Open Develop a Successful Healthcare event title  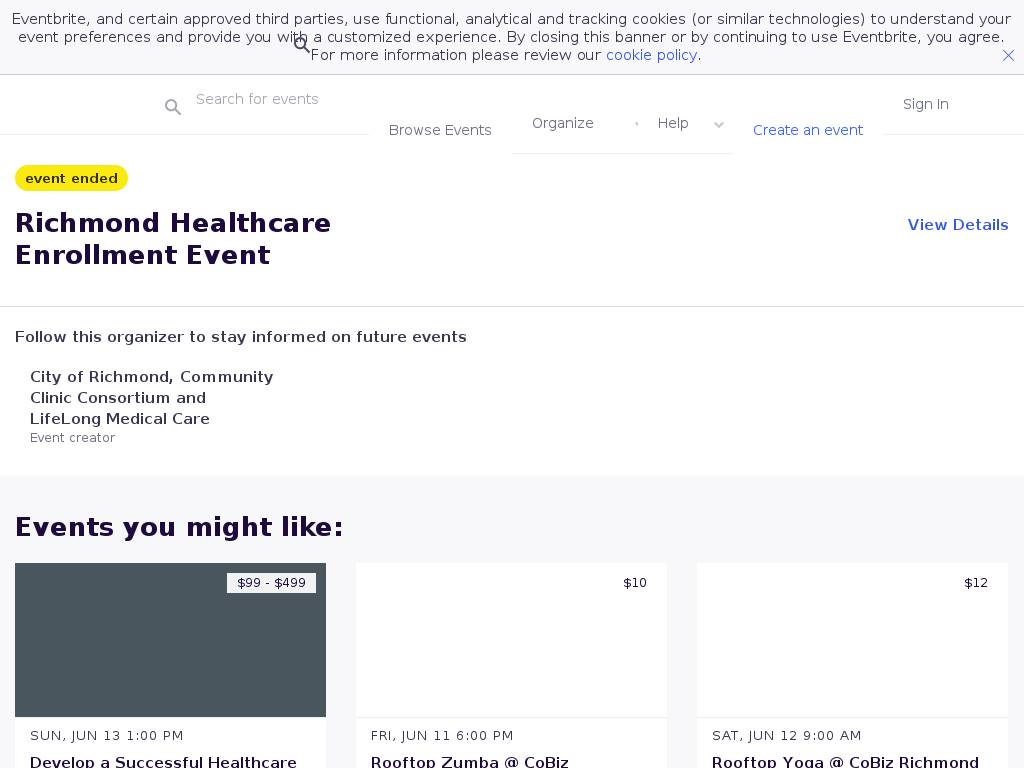coord(163,761)
